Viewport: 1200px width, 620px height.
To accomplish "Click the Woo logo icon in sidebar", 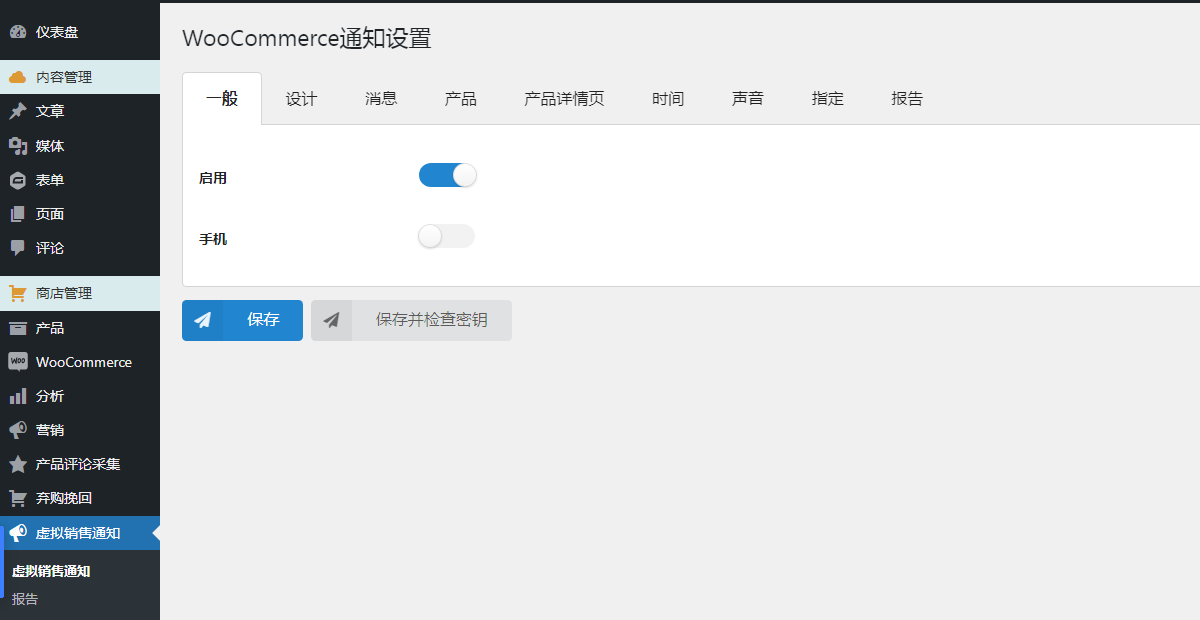I will coord(18,362).
